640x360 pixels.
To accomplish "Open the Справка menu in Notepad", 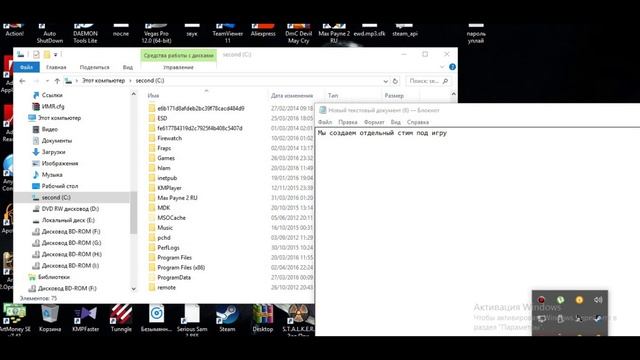I will [x=418, y=122].
